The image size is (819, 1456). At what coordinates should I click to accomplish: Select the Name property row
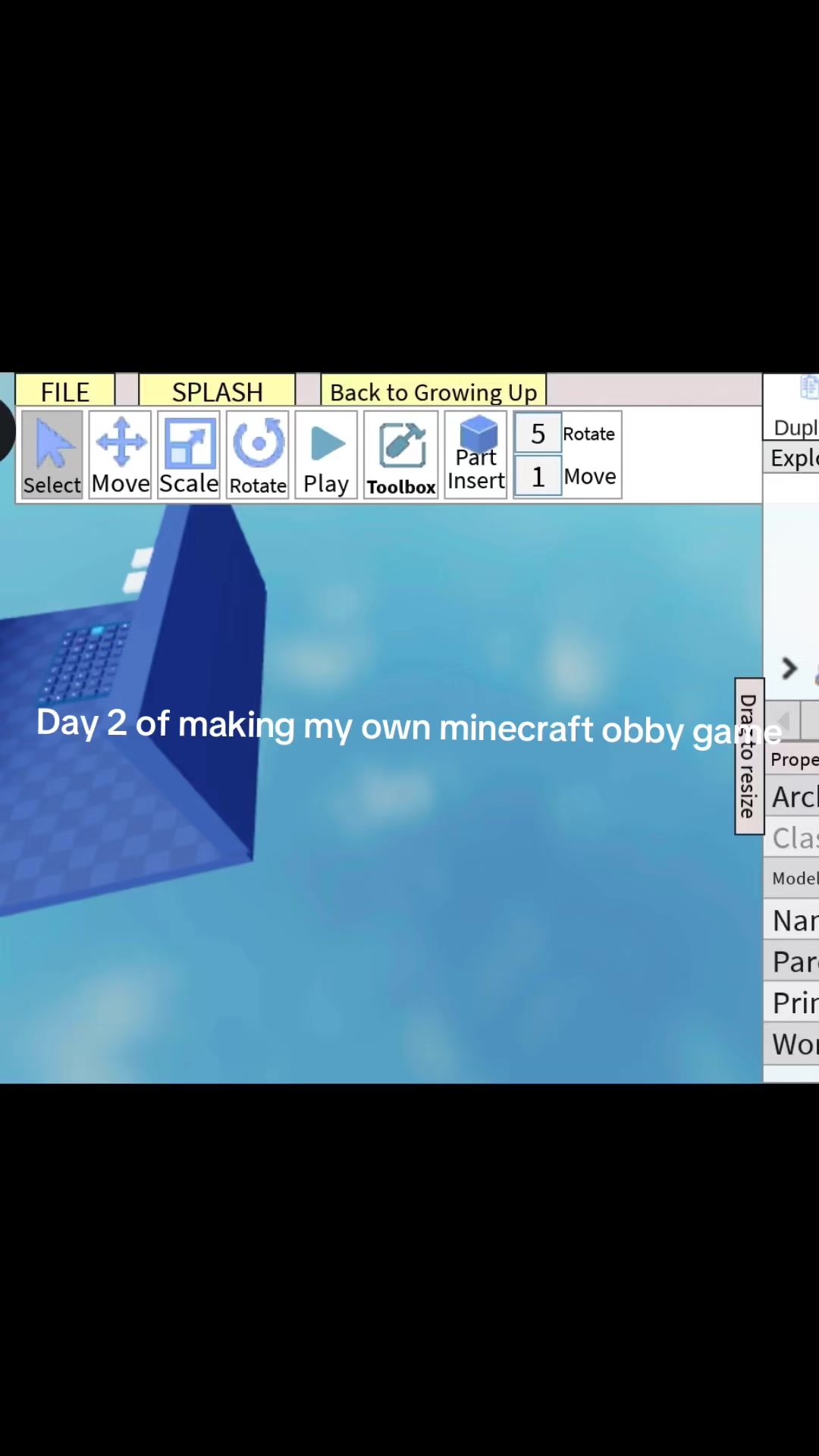click(792, 920)
